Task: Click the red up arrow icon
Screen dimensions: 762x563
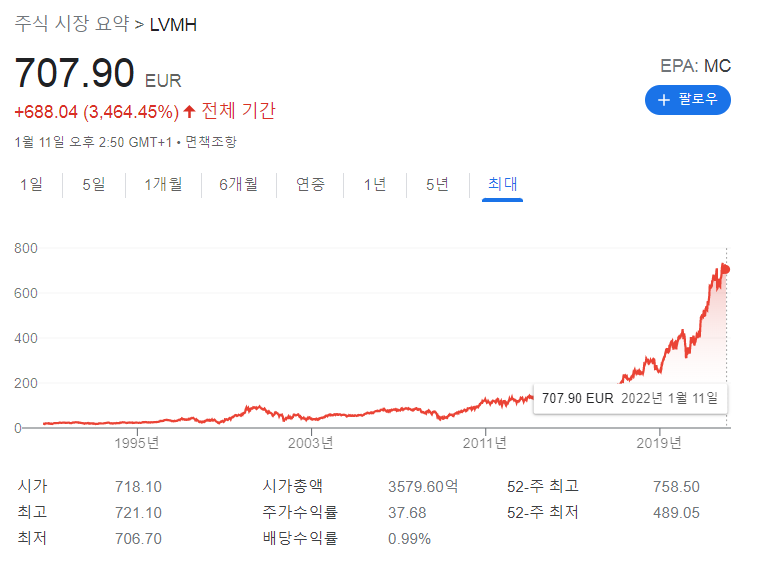Action: click(x=190, y=112)
